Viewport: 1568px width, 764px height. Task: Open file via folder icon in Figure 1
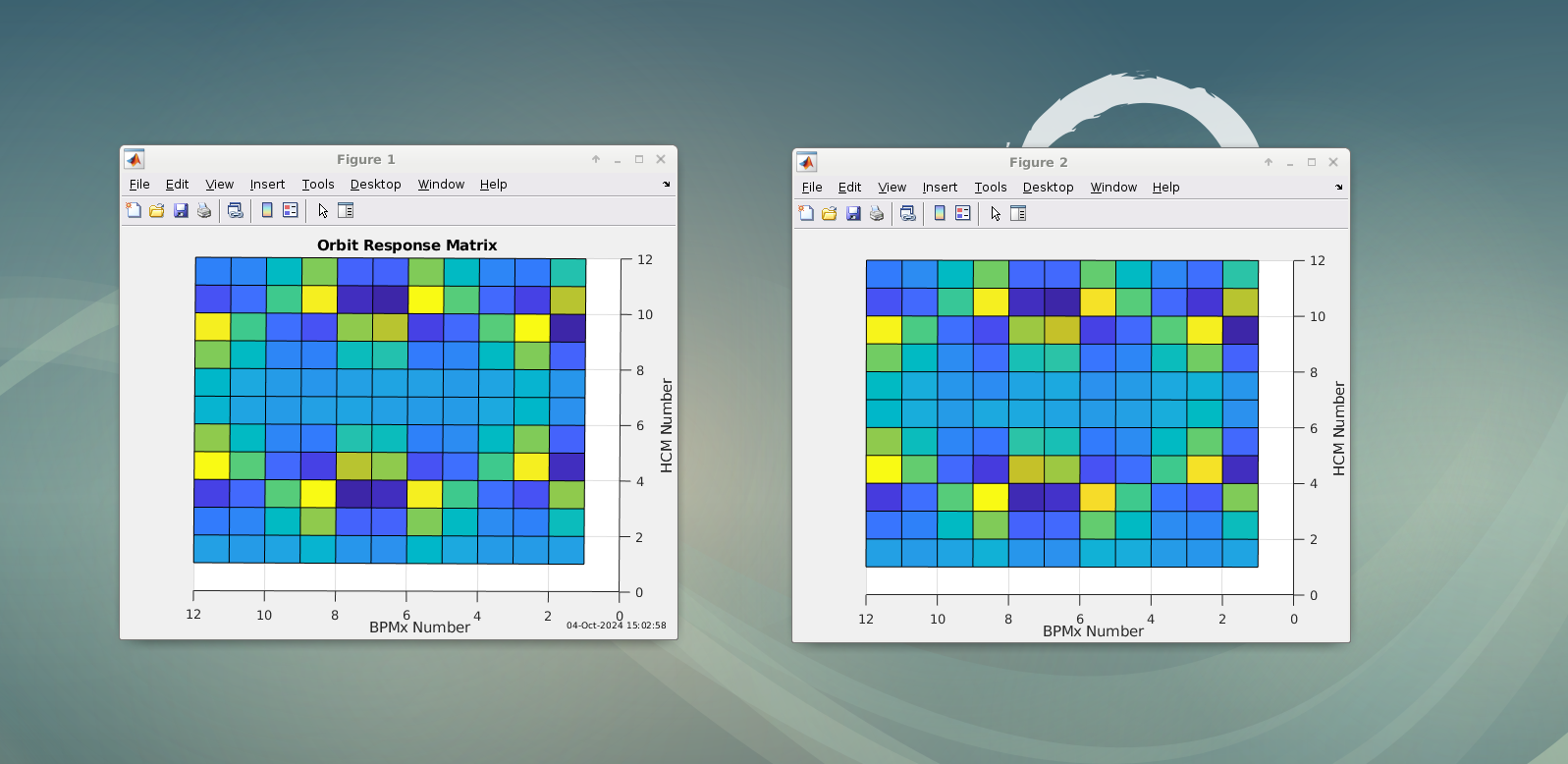[x=157, y=210]
